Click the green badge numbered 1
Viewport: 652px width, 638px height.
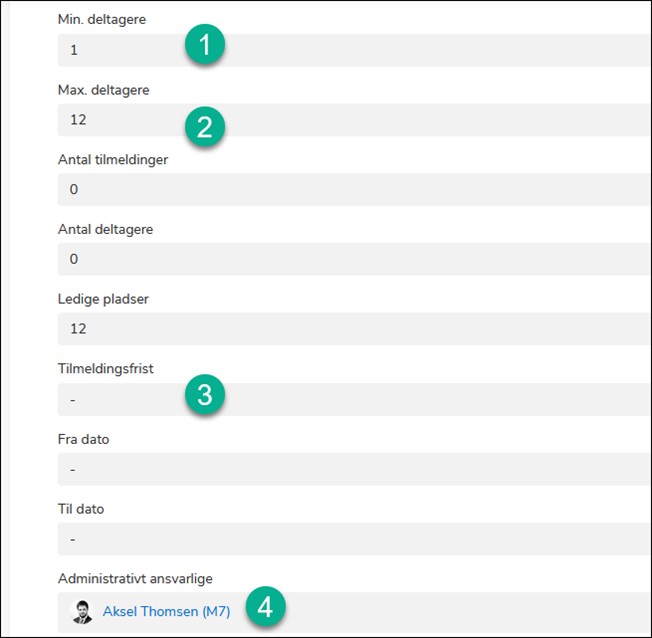205,46
